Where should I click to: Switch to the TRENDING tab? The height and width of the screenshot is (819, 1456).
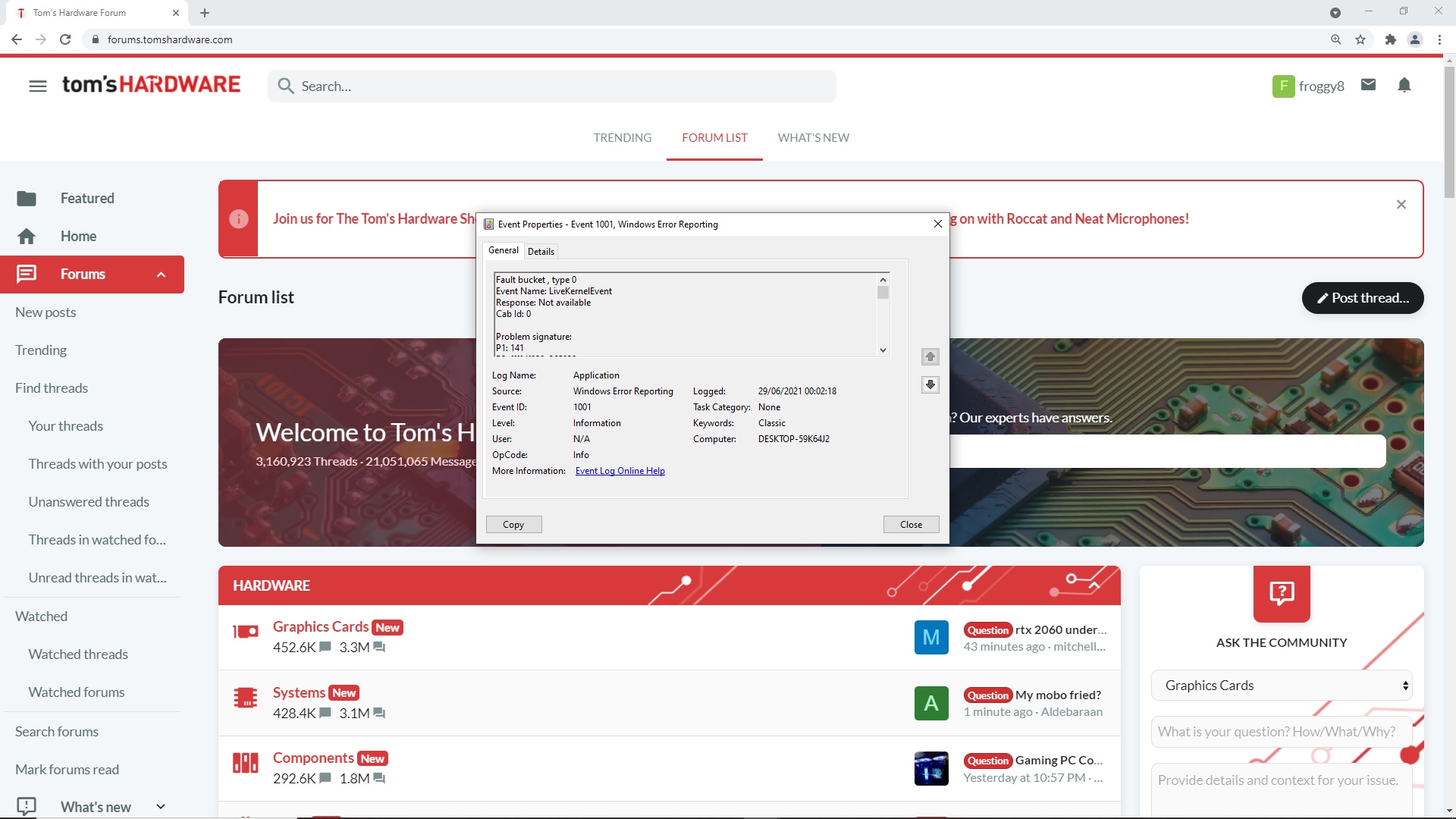622,137
